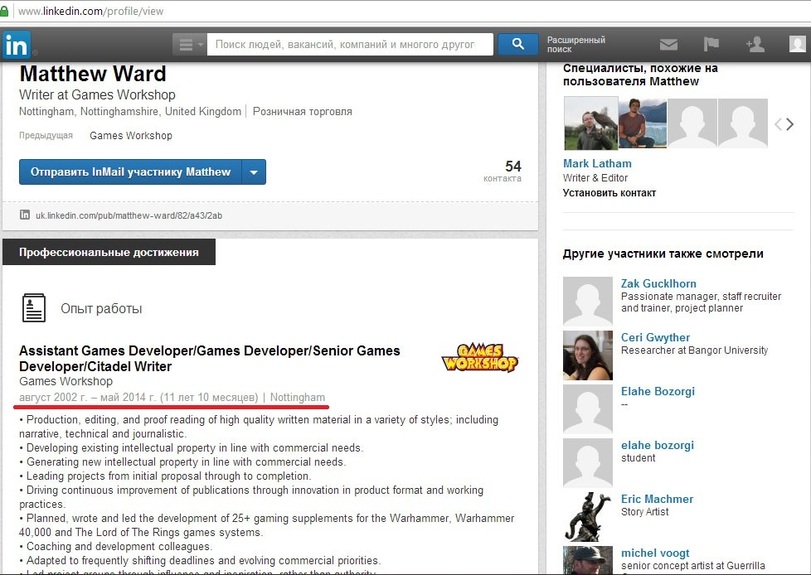Click the browser URL address text
Screen dimensions: 811x575
tap(91, 11)
